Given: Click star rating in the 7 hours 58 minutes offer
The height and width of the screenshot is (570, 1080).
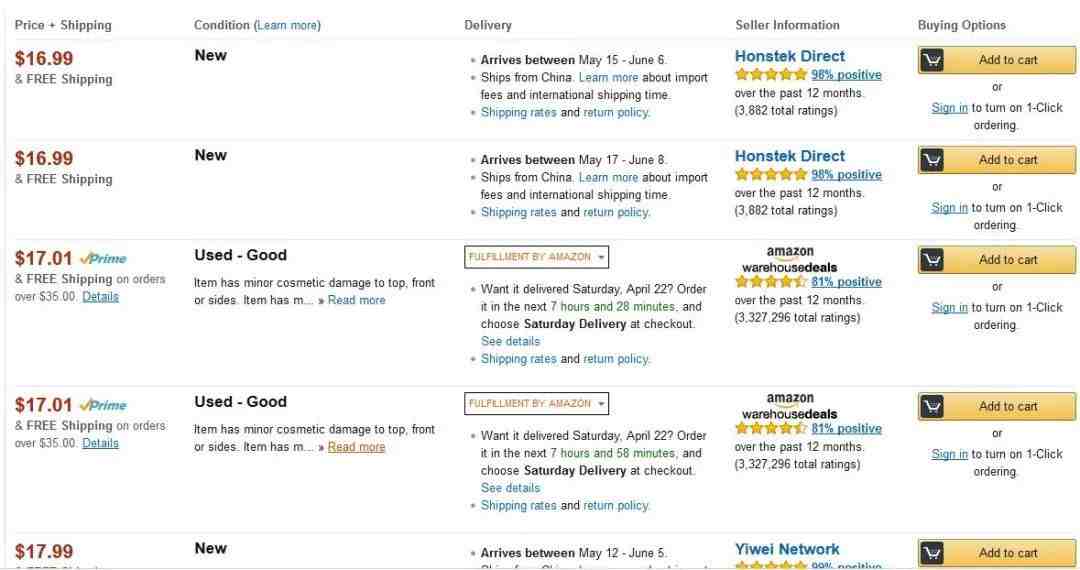Looking at the screenshot, I should 771,429.
